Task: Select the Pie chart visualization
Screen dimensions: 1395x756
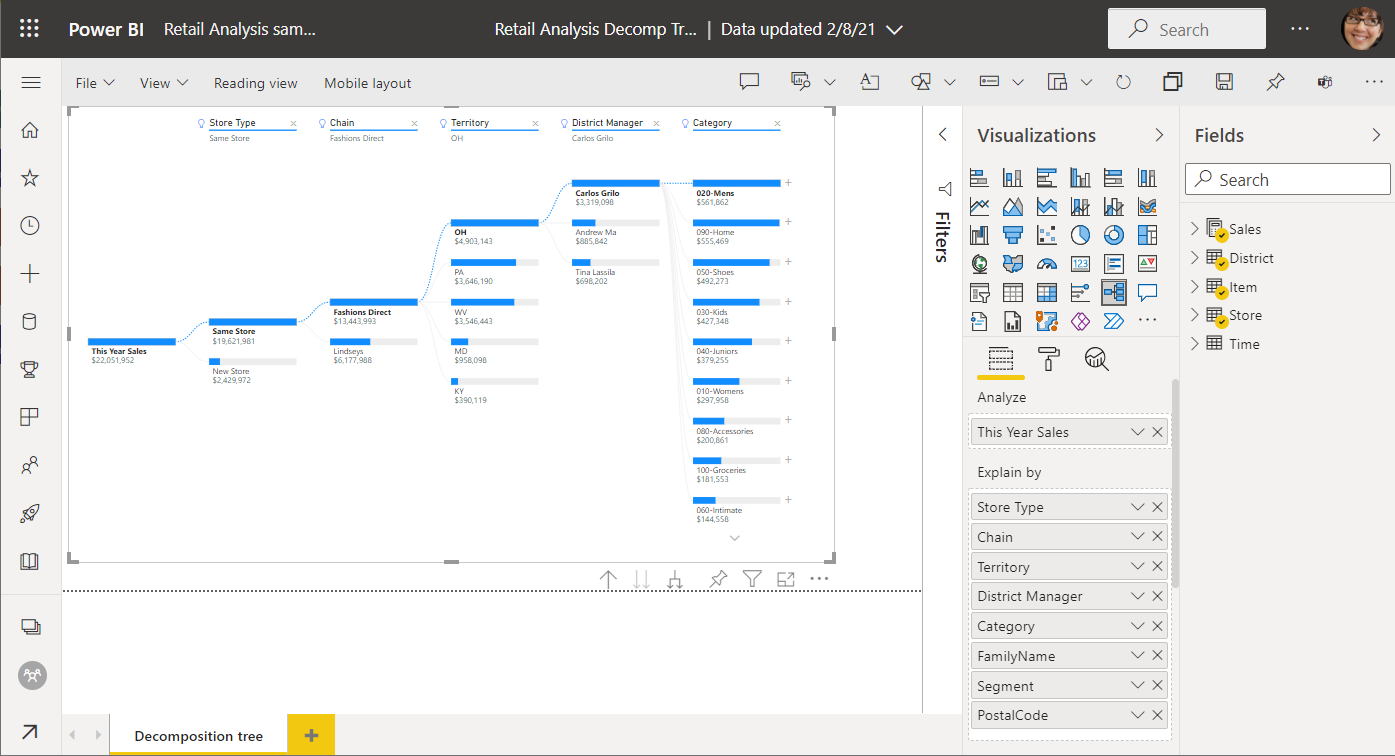Action: coord(1080,235)
